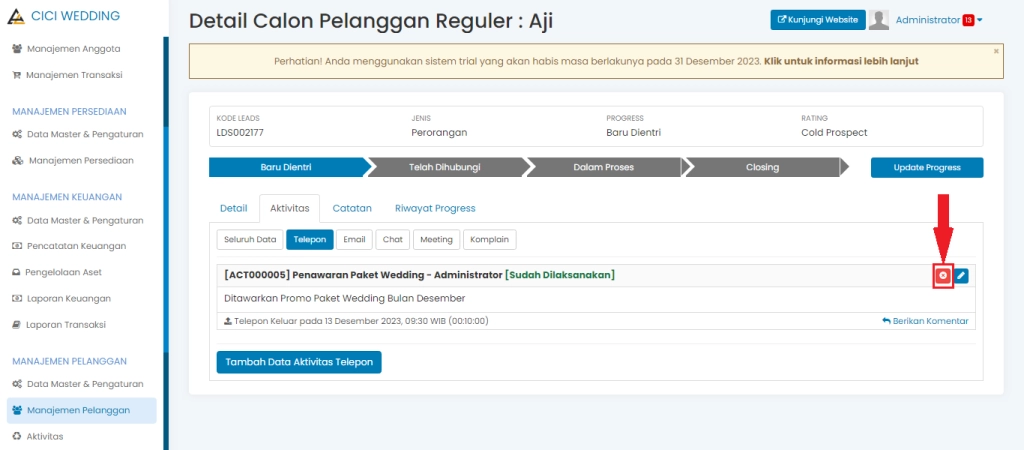This screenshot has height=450, width=1024.
Task: Open Manajemen Anggota in sidebar
Action: click(x=73, y=48)
